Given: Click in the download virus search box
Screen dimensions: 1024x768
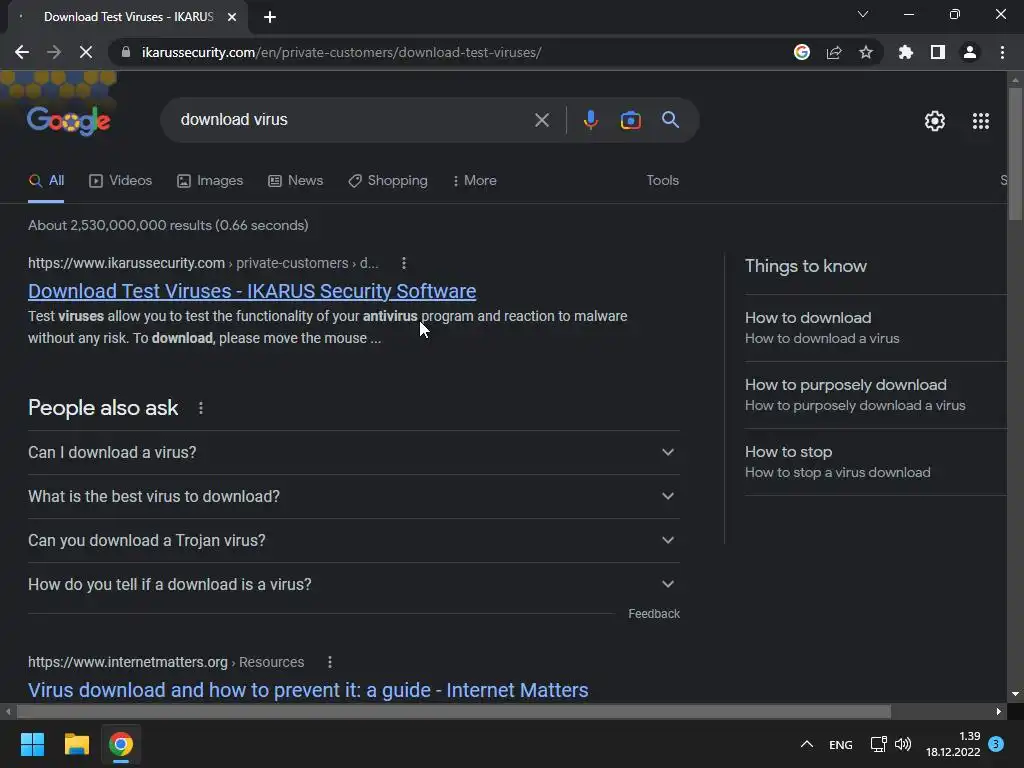Looking at the screenshot, I should (x=353, y=120).
